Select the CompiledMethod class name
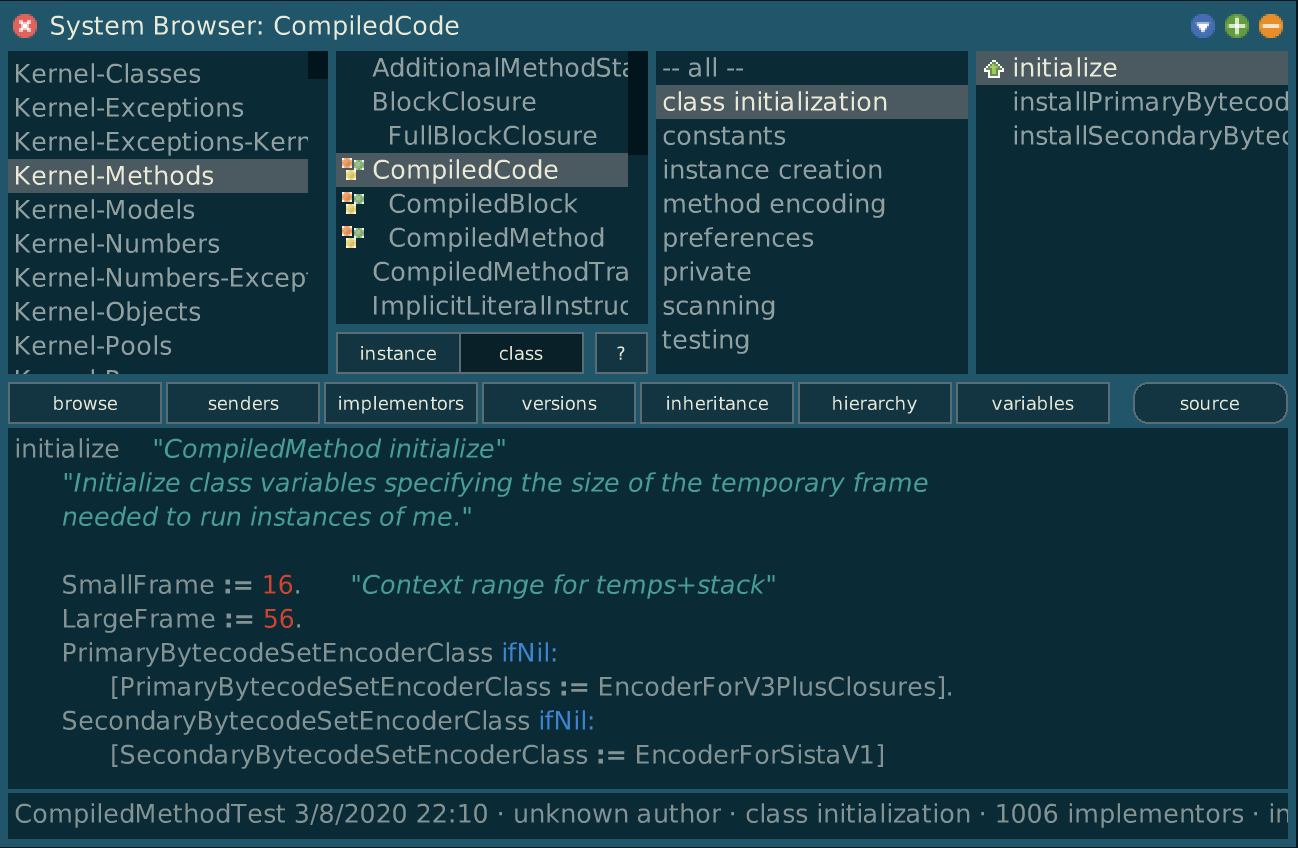 coord(496,238)
